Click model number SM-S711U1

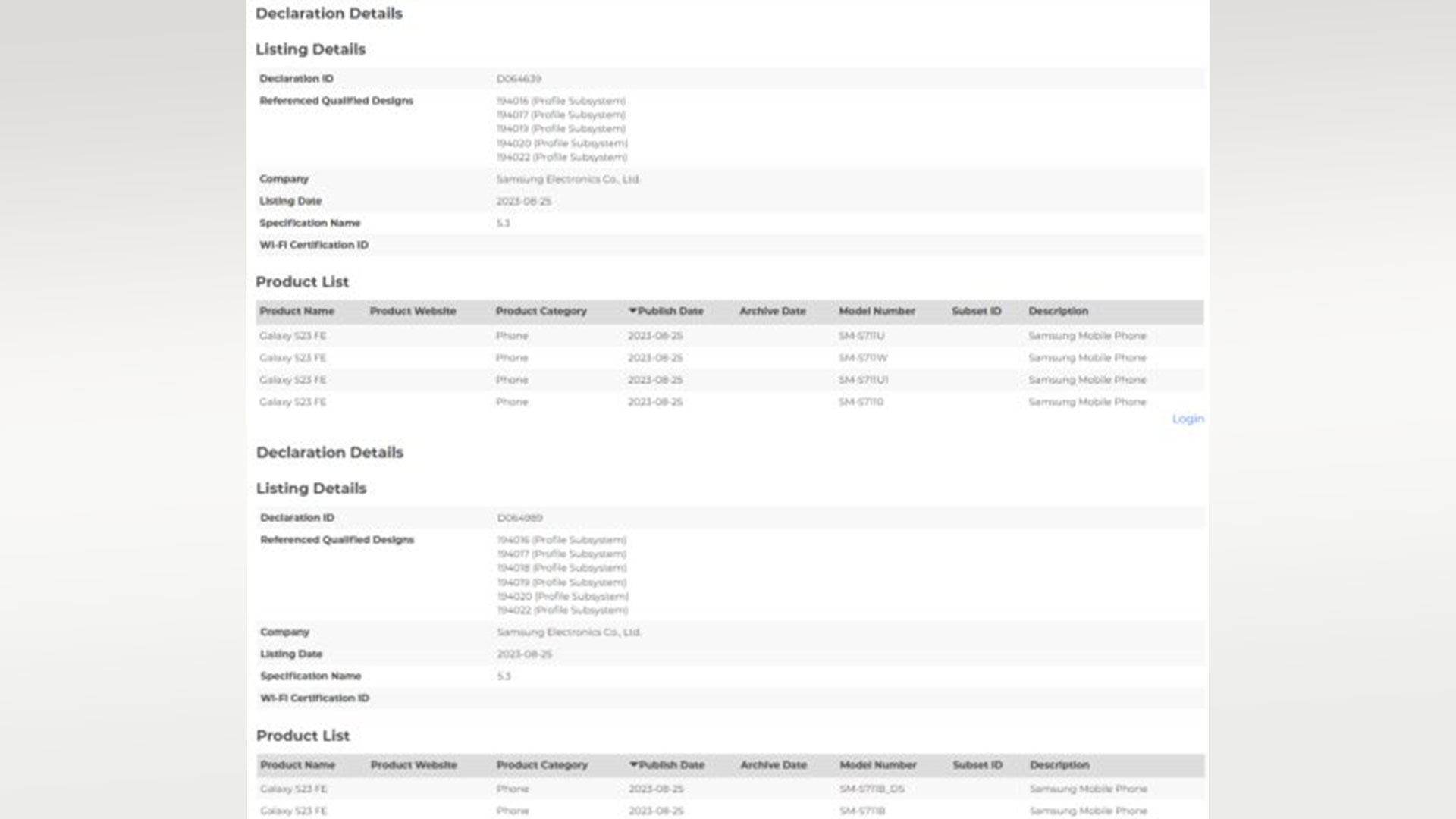coord(864,380)
